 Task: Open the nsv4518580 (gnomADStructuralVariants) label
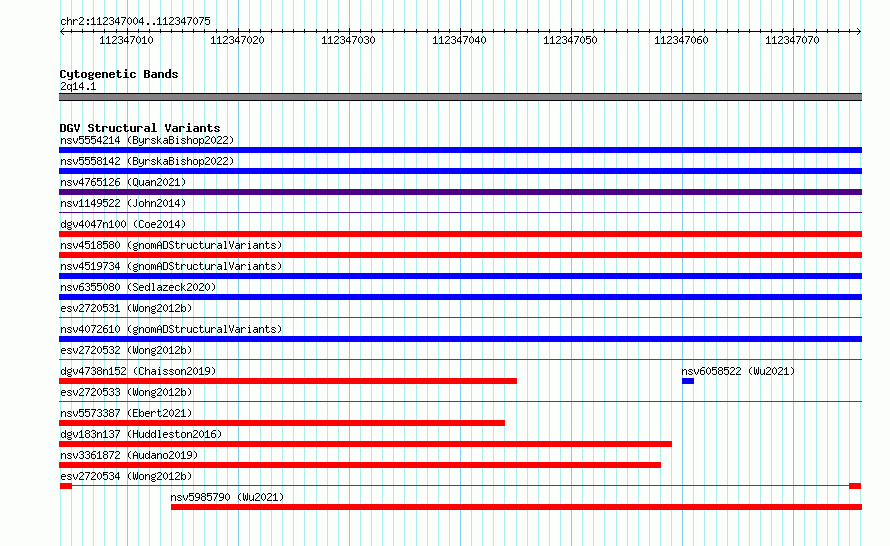[171, 245]
